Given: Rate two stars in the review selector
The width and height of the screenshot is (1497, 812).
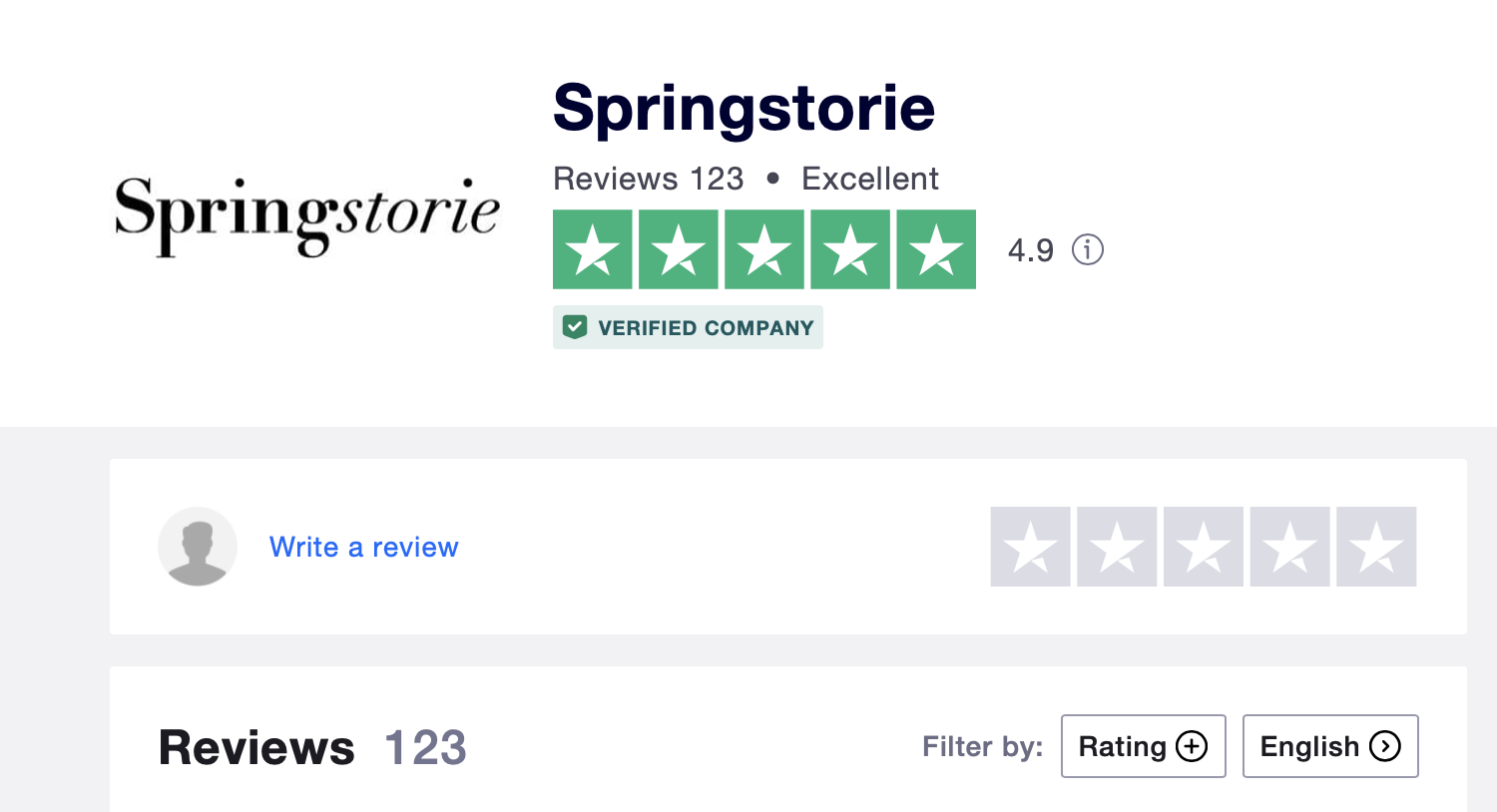Looking at the screenshot, I should (1117, 547).
